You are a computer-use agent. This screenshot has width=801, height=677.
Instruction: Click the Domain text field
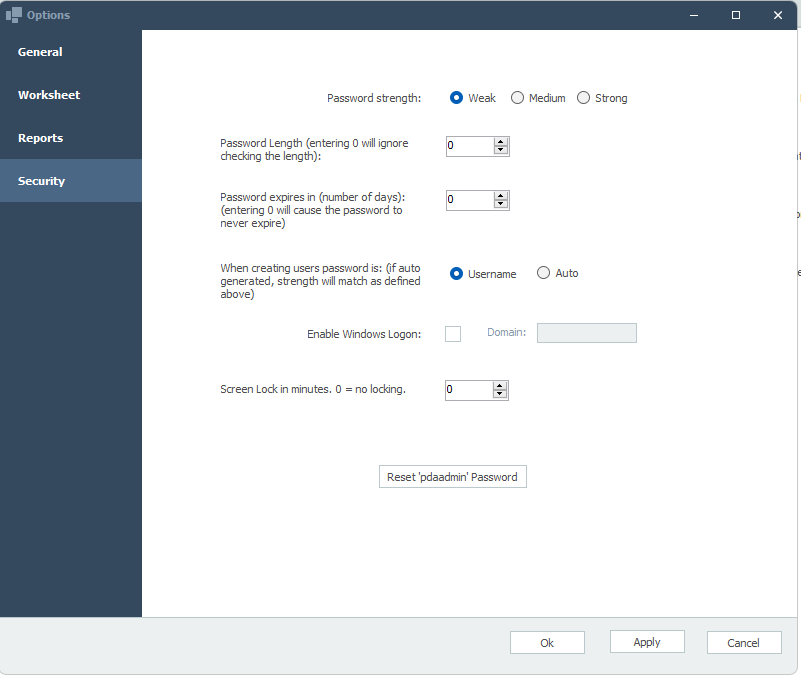(x=586, y=333)
